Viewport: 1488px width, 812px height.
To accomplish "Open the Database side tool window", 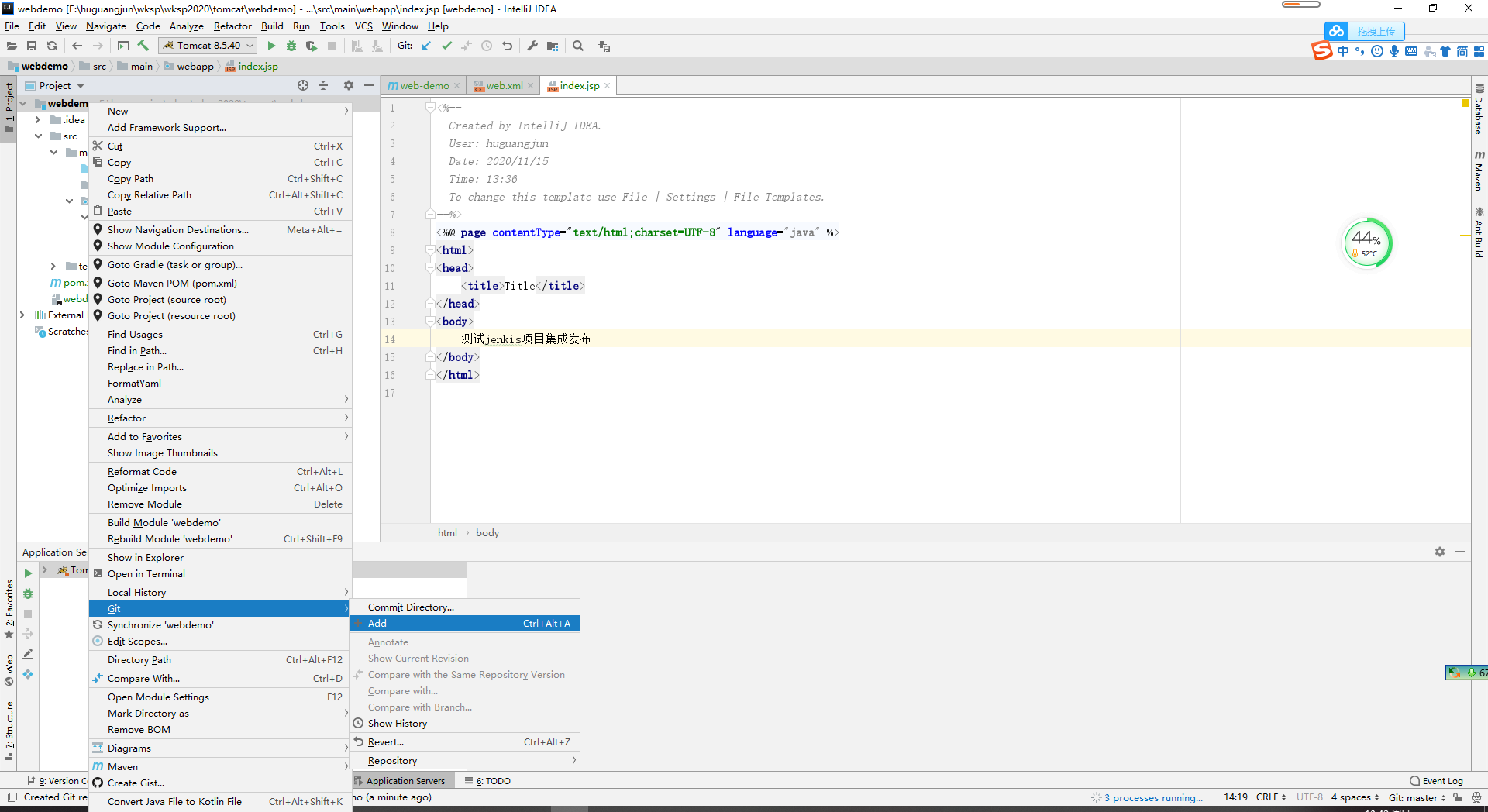I will click(x=1479, y=108).
